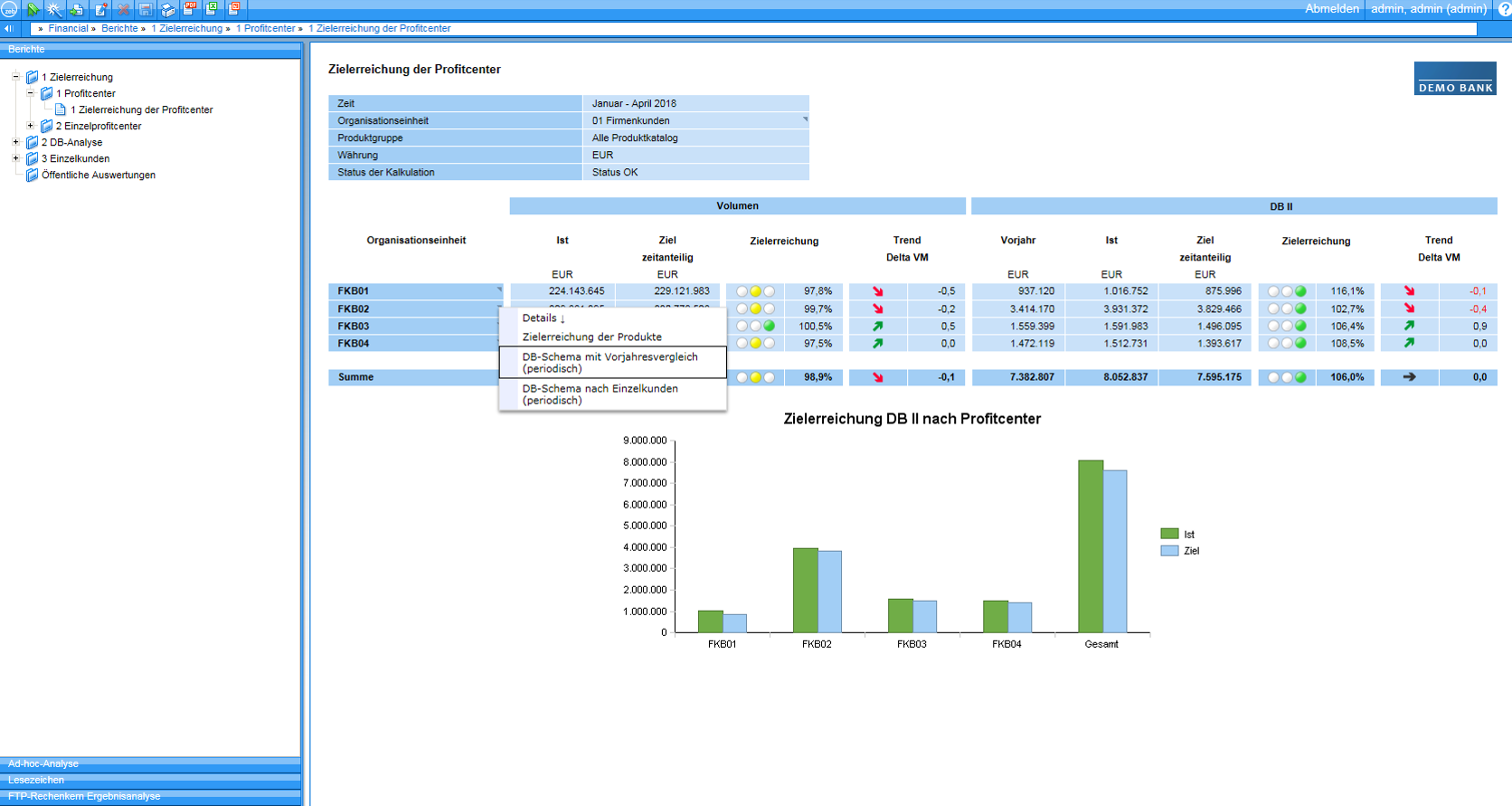Click the Financial breadcrumb link

point(68,29)
